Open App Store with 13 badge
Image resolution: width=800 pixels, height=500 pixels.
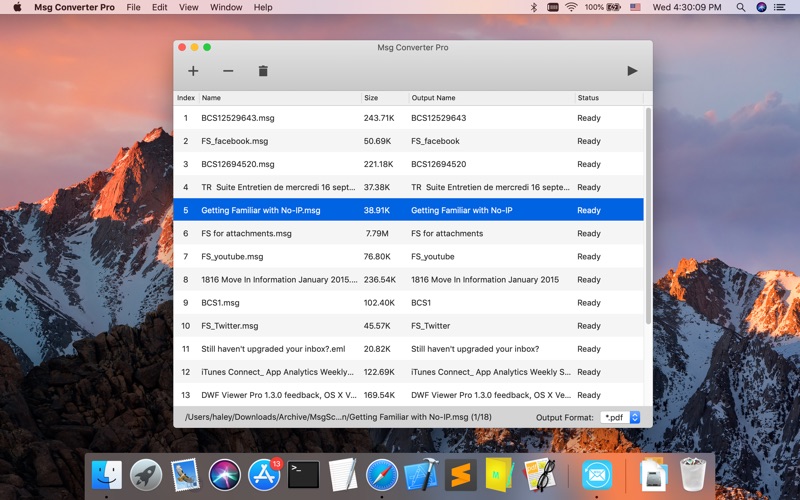(264, 474)
